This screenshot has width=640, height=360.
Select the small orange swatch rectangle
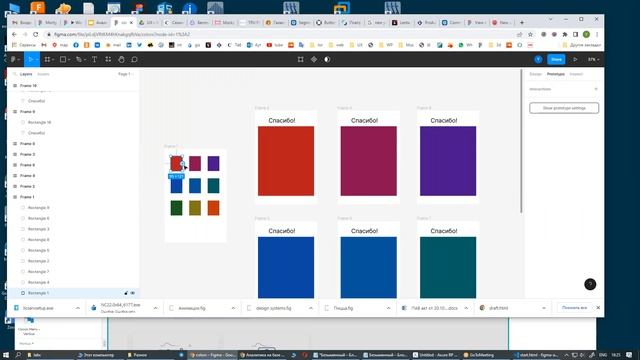click(213, 208)
